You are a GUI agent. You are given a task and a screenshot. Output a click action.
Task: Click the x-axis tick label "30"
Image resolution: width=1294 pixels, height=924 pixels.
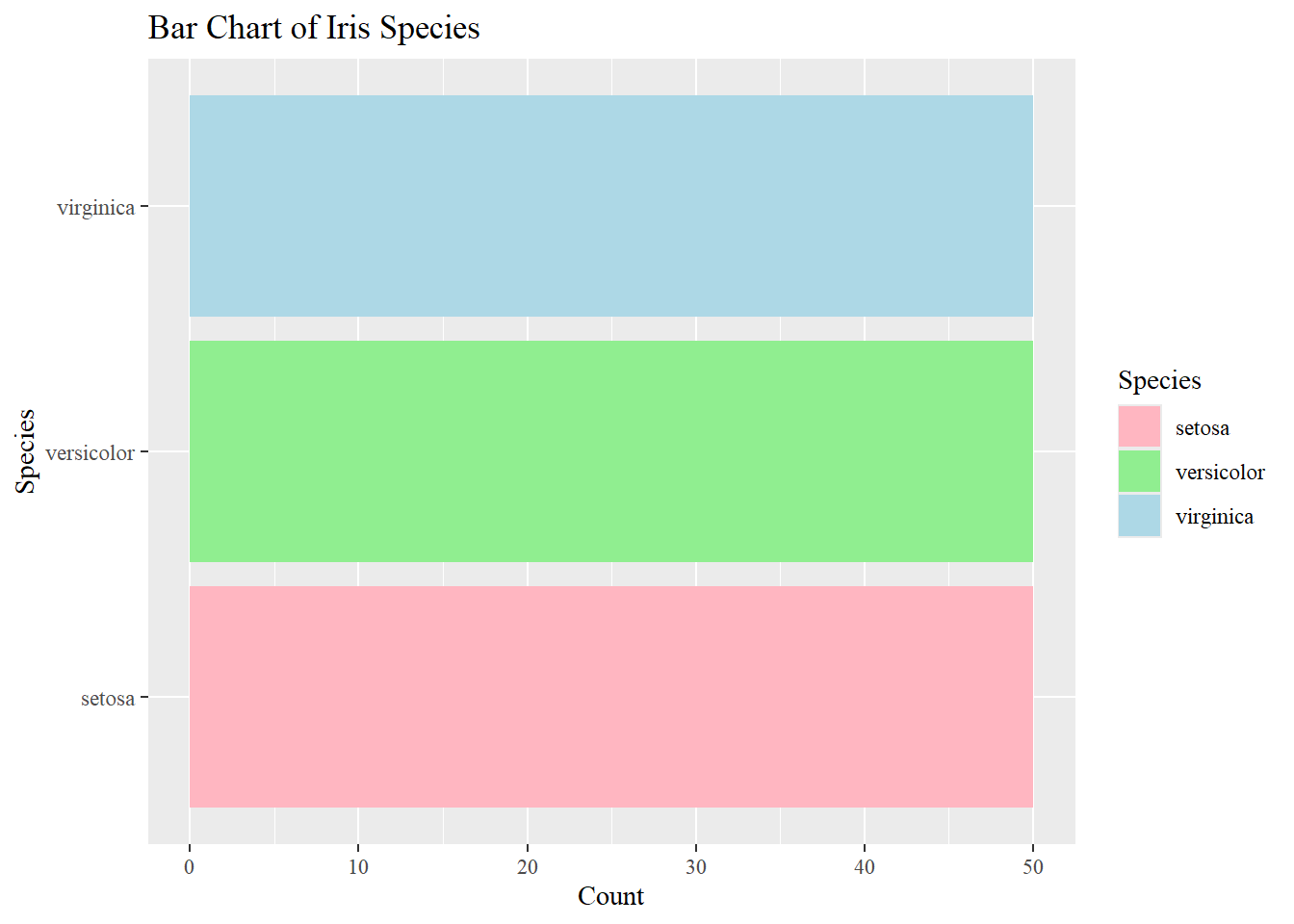coord(696,867)
